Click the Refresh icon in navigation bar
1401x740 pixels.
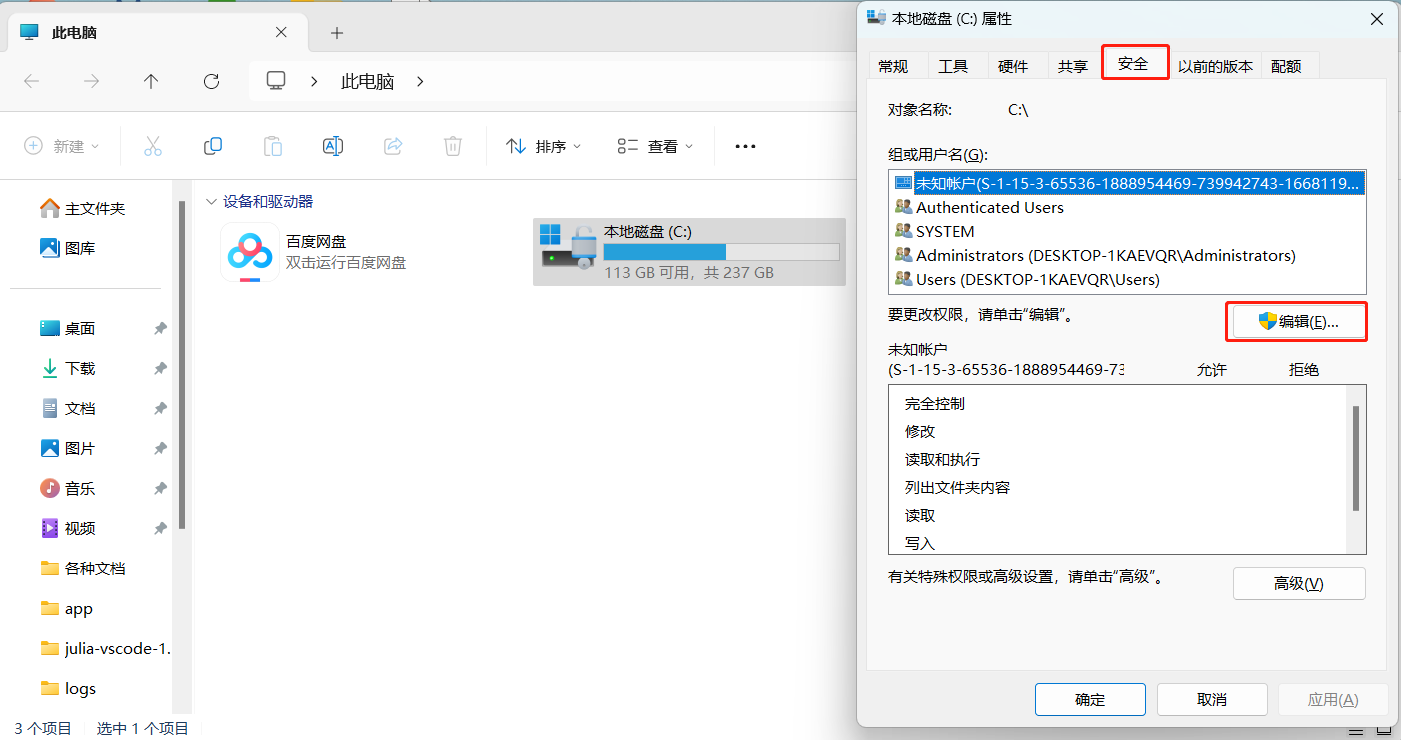pos(211,81)
